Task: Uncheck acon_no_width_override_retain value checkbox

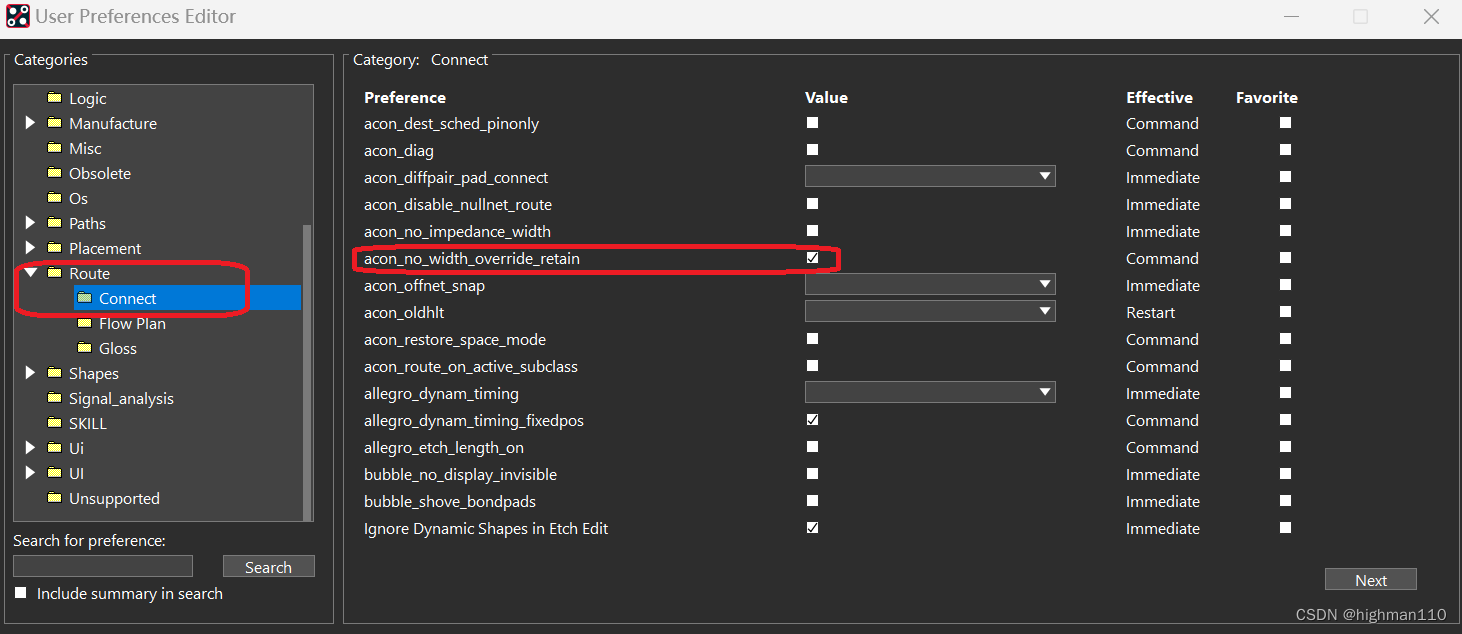Action: (x=812, y=258)
